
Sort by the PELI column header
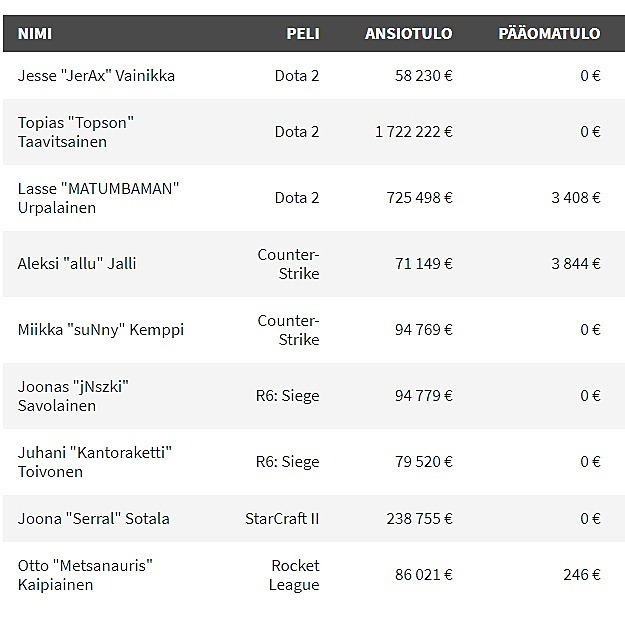tap(303, 33)
